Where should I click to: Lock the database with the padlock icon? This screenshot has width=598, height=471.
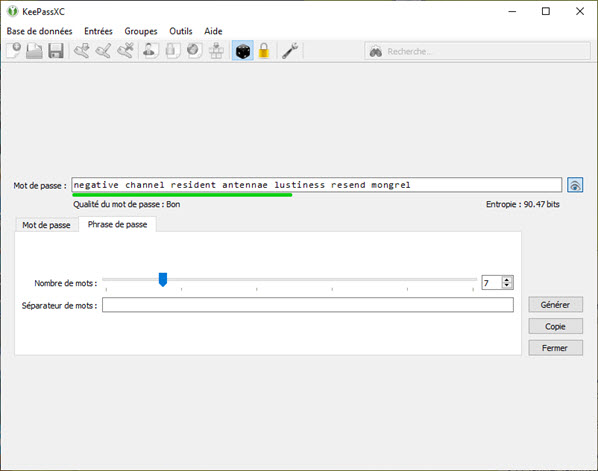coord(264,51)
